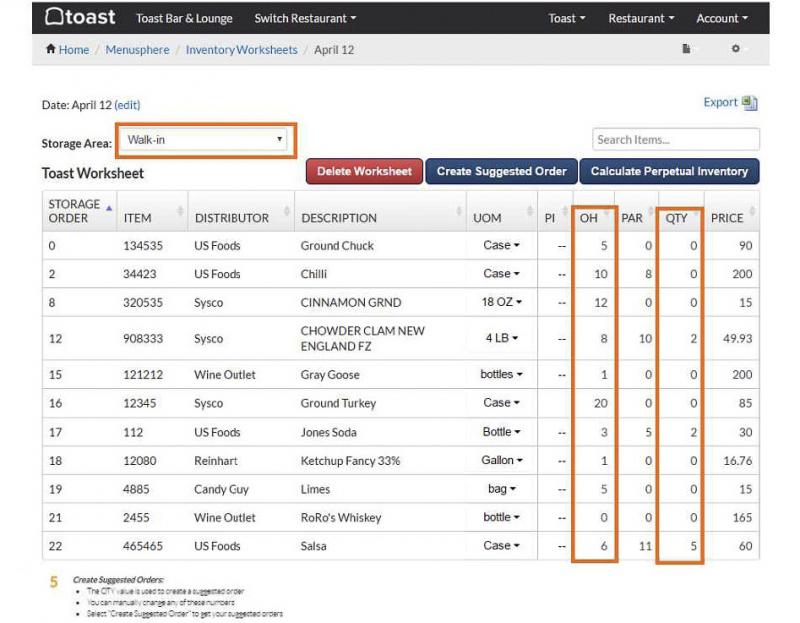Click price 165 for RoRo's Whiskey
The width and height of the screenshot is (800, 623).
(x=742, y=518)
